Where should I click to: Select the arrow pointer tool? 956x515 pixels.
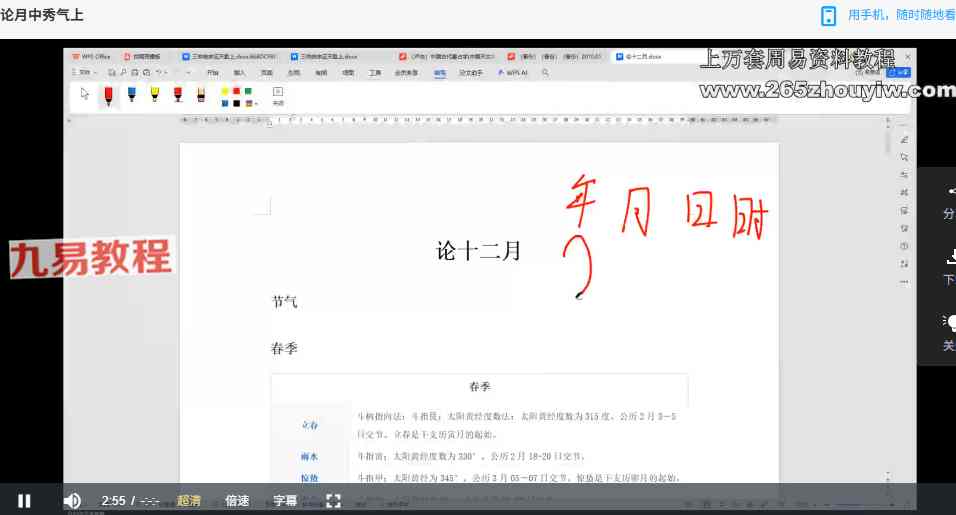pos(85,95)
